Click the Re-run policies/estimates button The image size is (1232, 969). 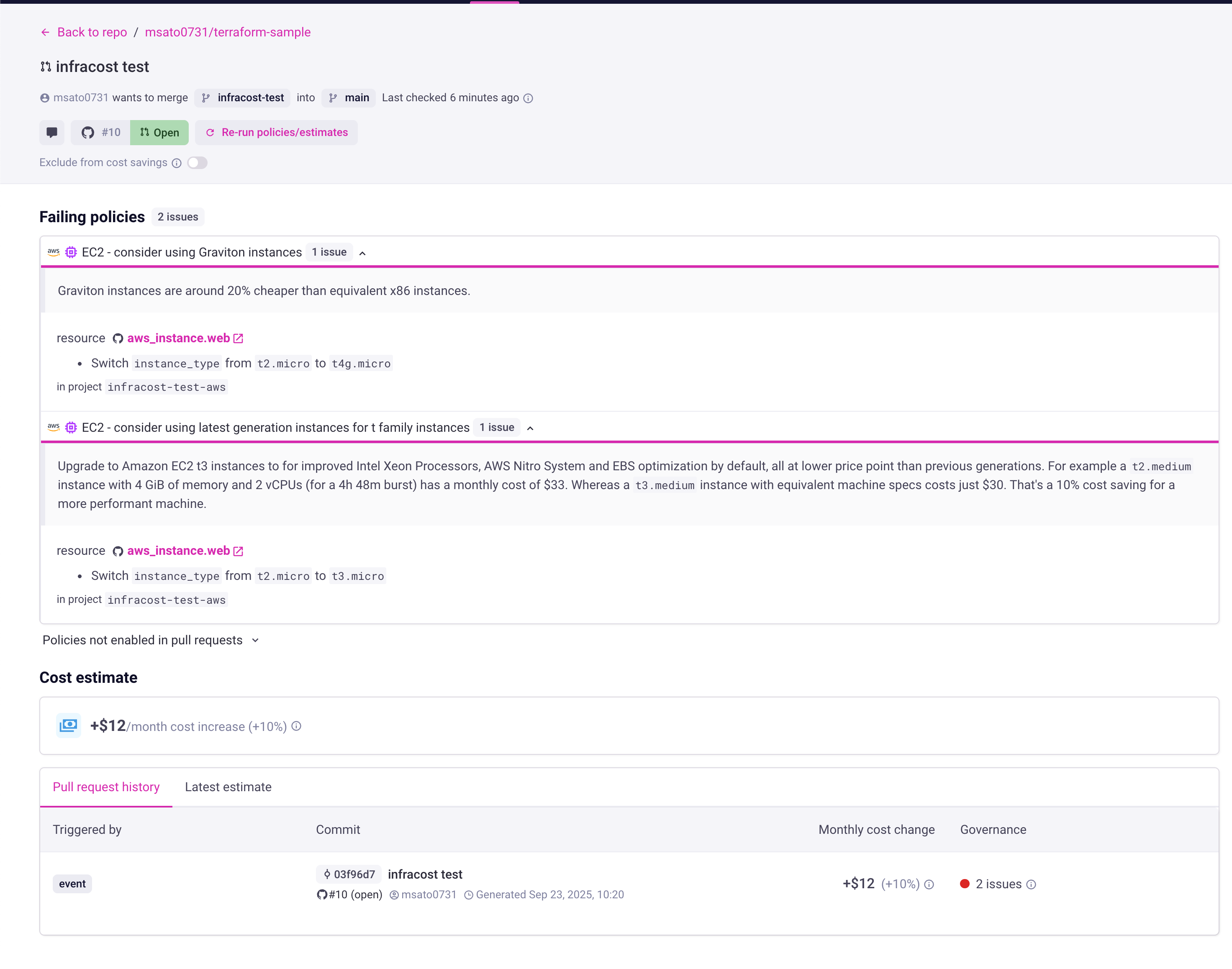click(x=276, y=133)
